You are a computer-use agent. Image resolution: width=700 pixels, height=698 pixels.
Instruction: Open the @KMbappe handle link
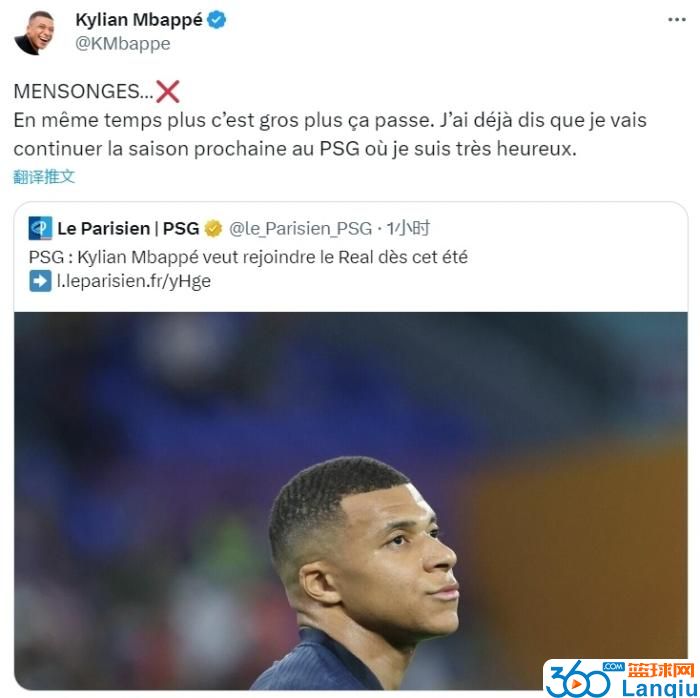(123, 44)
